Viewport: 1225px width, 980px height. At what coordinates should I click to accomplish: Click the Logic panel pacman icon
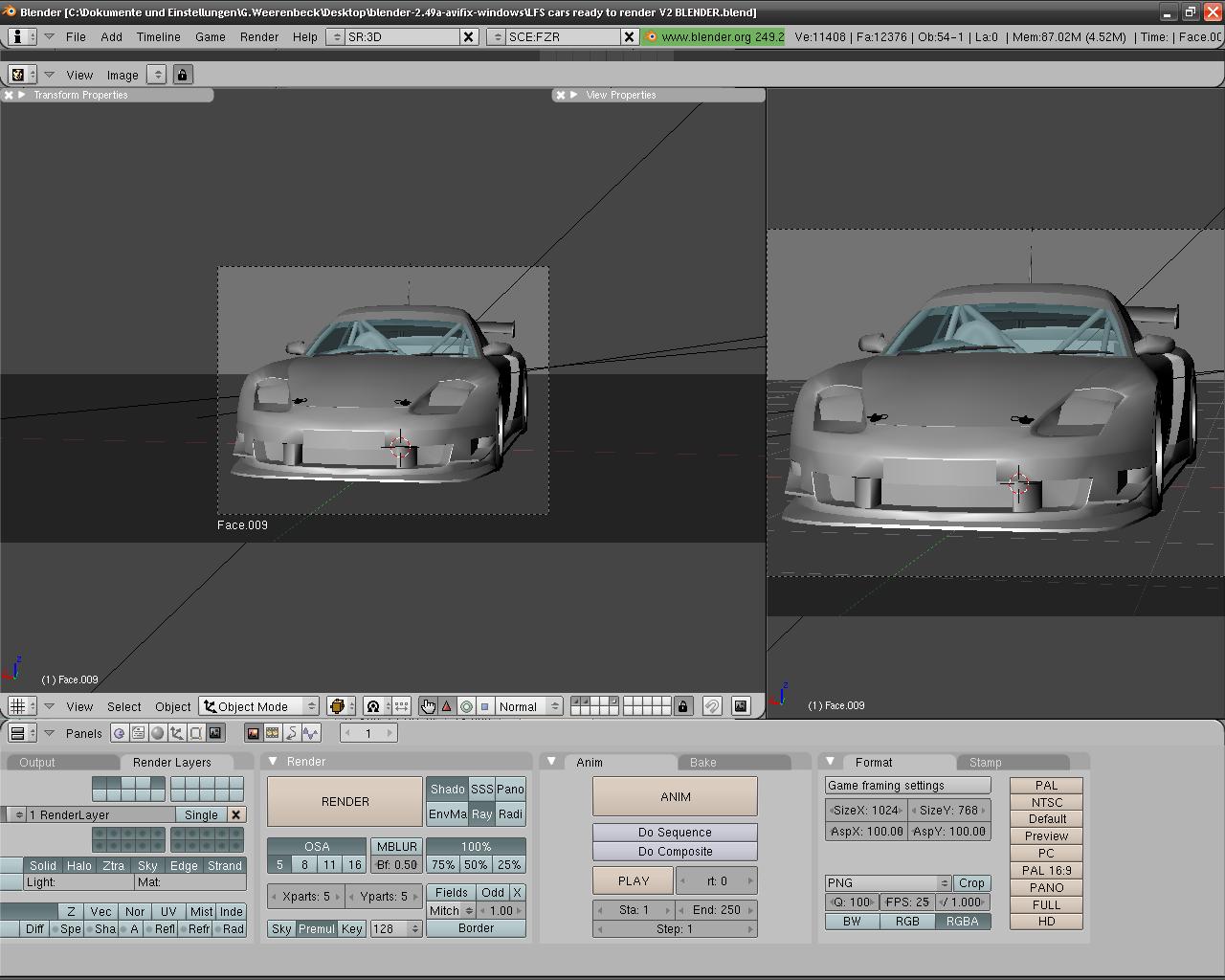click(x=120, y=733)
